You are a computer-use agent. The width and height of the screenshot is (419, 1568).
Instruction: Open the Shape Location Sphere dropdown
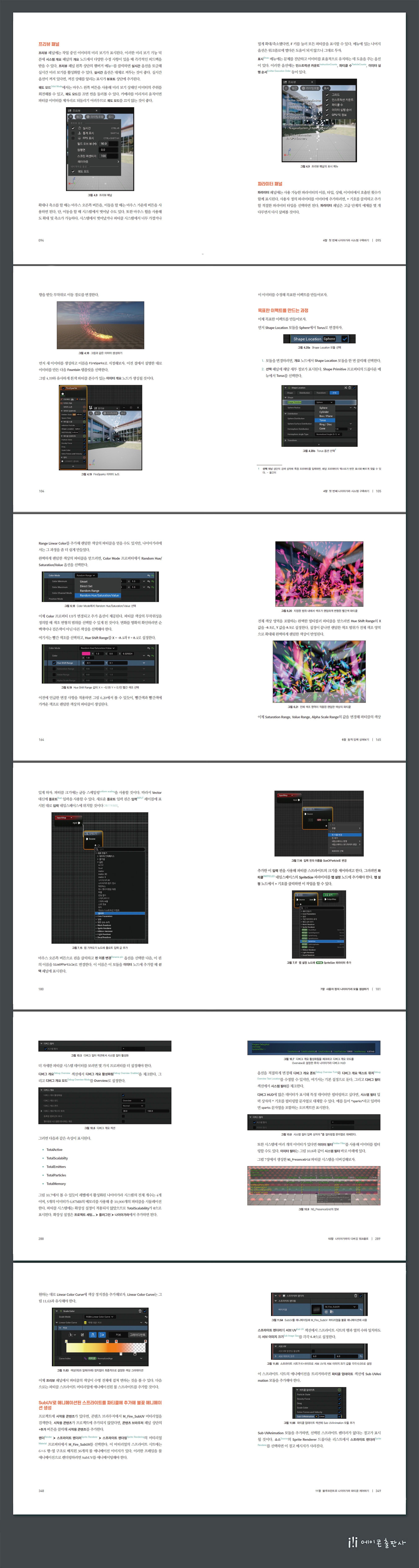(x=330, y=339)
